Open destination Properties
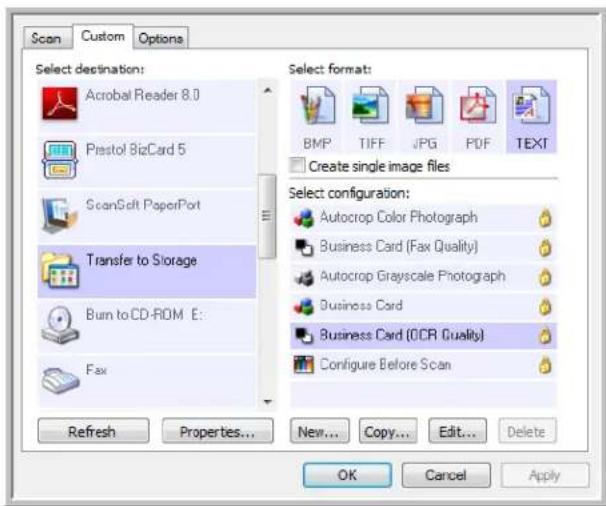 coord(218,431)
